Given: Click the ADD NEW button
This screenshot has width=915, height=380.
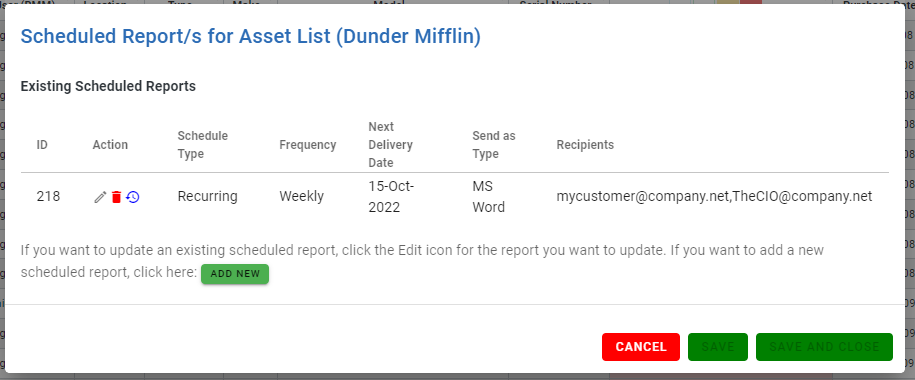Looking at the screenshot, I should [x=235, y=274].
